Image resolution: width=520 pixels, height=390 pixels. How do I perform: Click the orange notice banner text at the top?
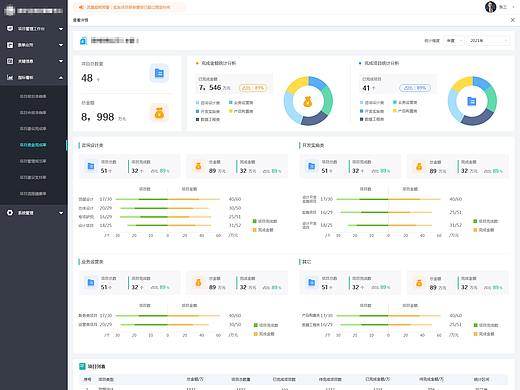coord(128,7)
